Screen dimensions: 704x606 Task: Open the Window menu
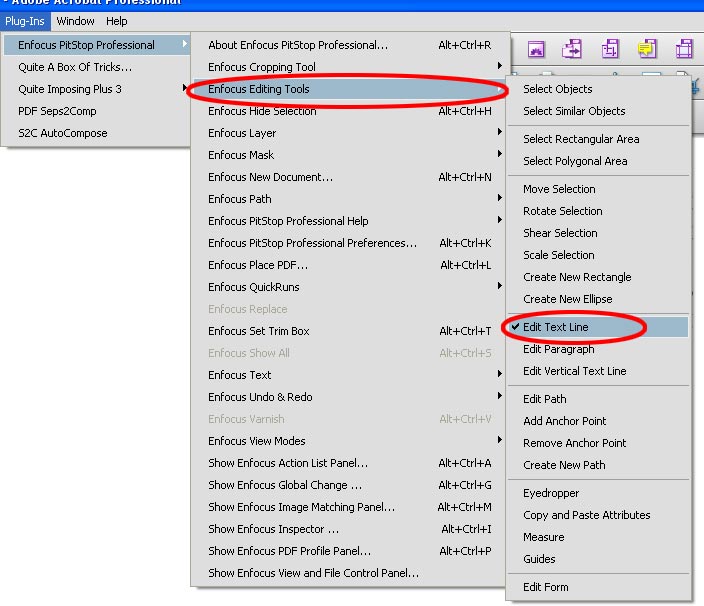75,21
